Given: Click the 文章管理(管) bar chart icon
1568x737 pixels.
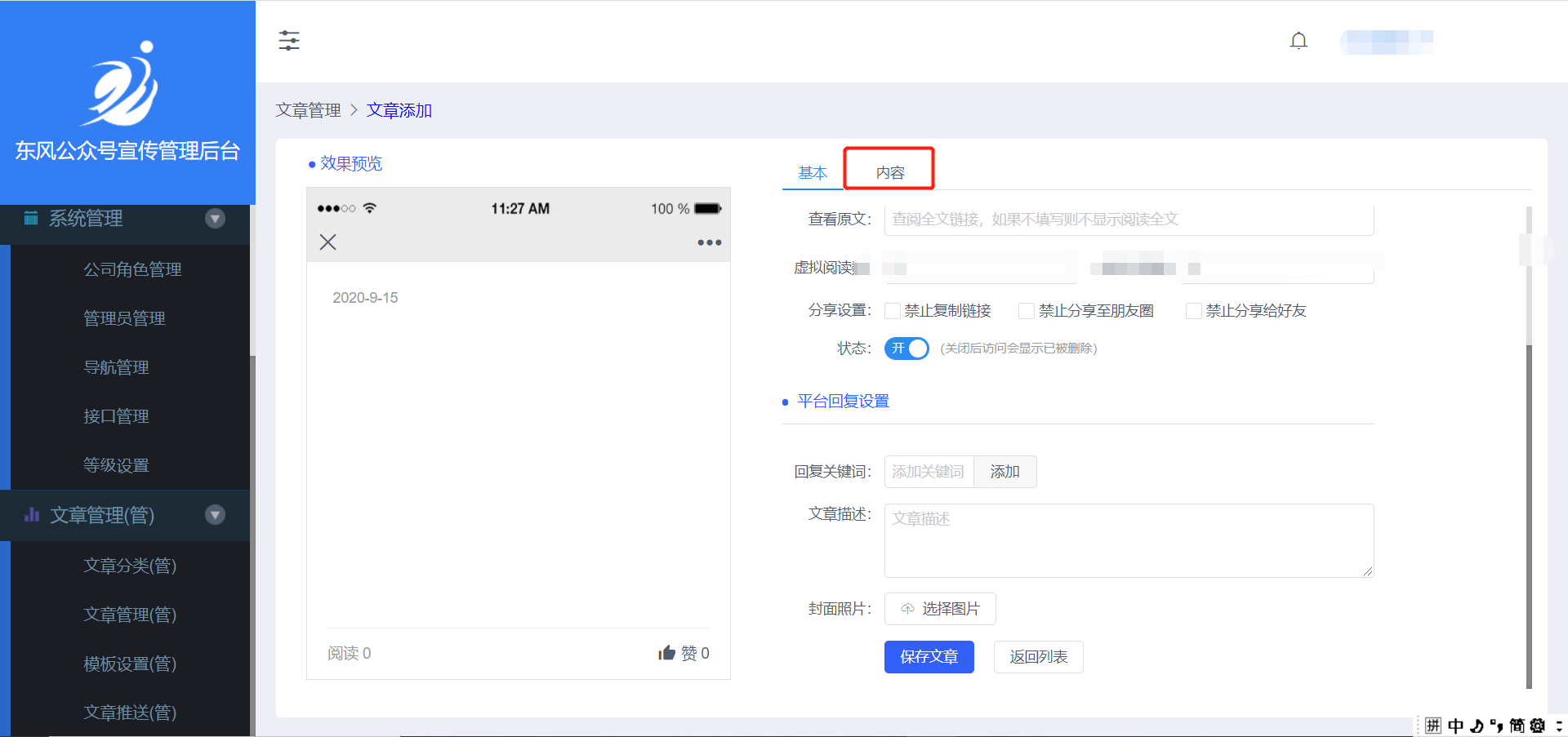Looking at the screenshot, I should pyautogui.click(x=32, y=514).
